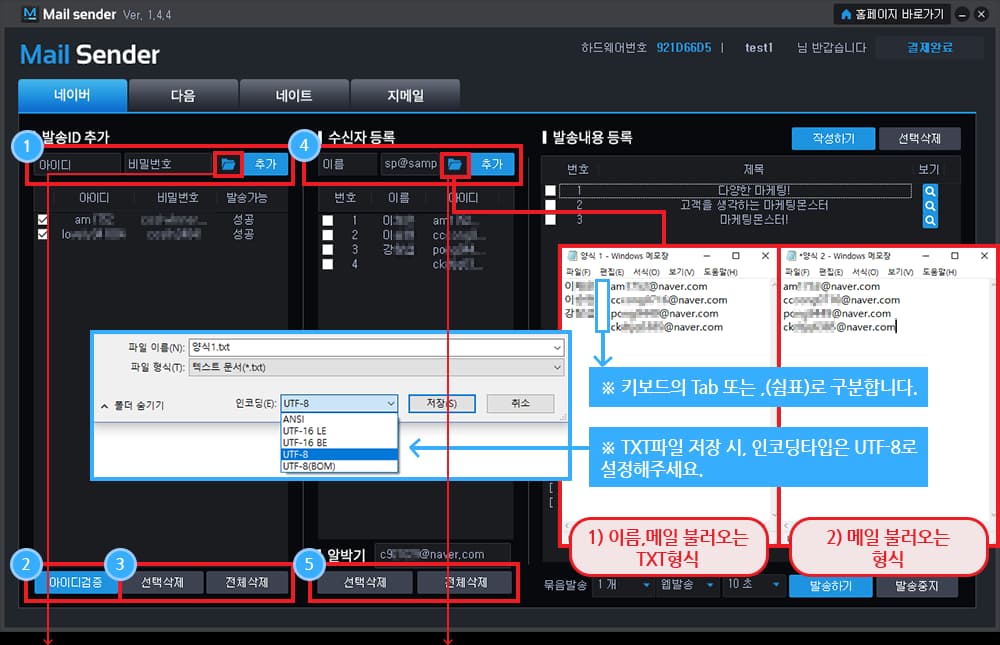
Task: Close the Mail sender window
Action: click(981, 14)
